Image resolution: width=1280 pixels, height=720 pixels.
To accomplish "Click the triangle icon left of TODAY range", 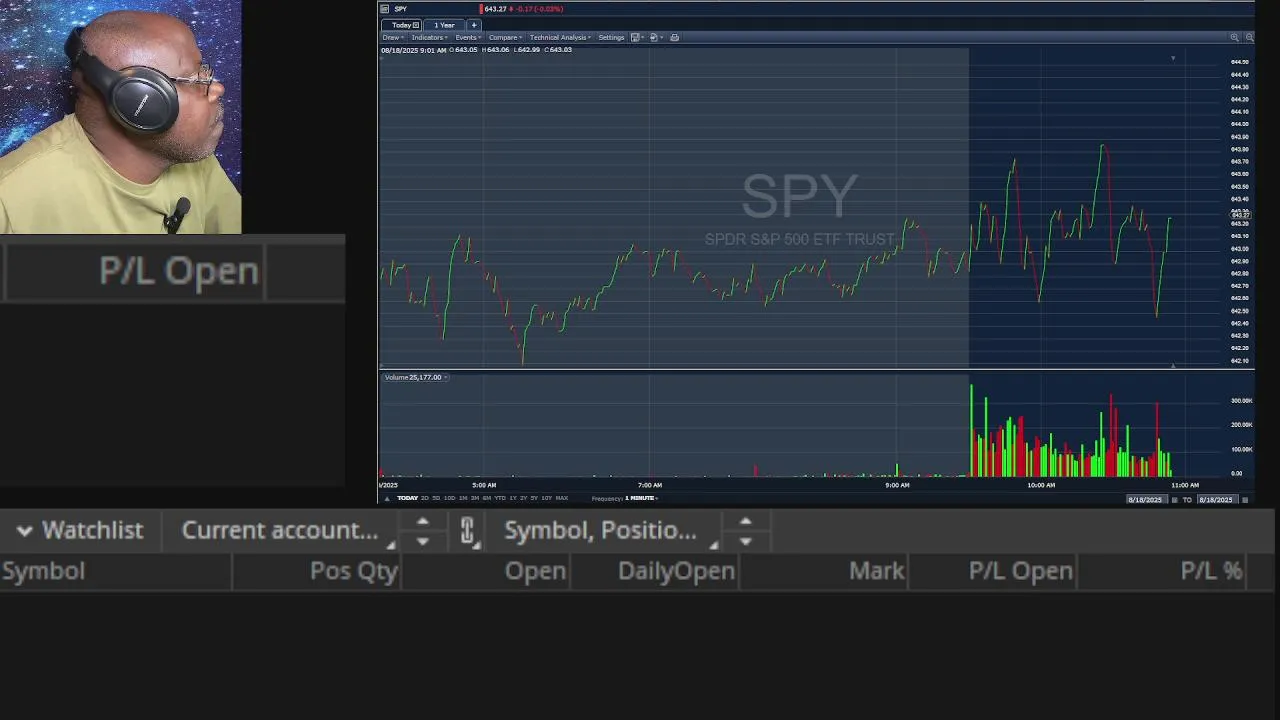I will [387, 498].
